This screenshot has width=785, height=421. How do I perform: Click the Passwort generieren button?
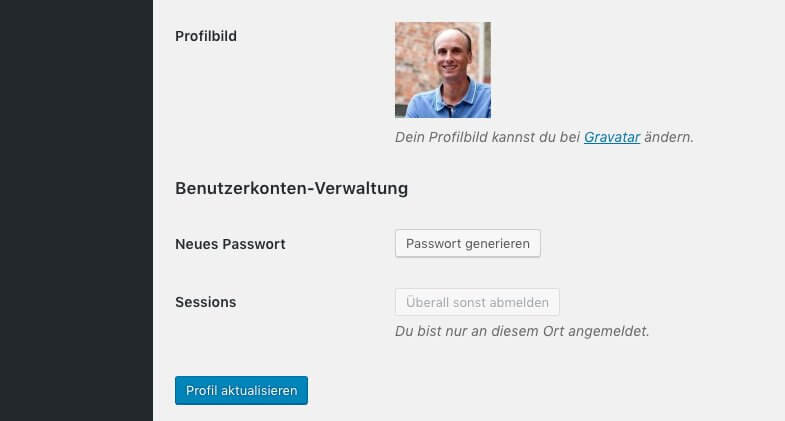click(468, 243)
